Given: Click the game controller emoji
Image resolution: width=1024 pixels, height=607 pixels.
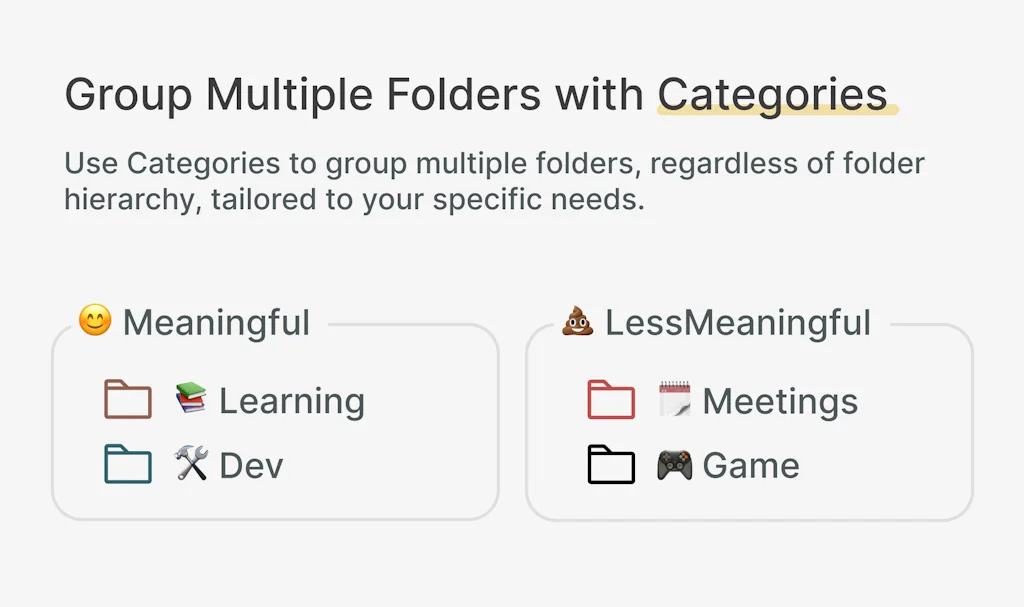Looking at the screenshot, I should (x=675, y=465).
